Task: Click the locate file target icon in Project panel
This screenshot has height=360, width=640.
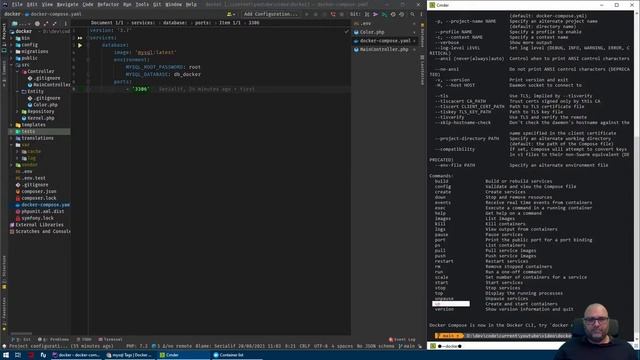Action: point(37,23)
